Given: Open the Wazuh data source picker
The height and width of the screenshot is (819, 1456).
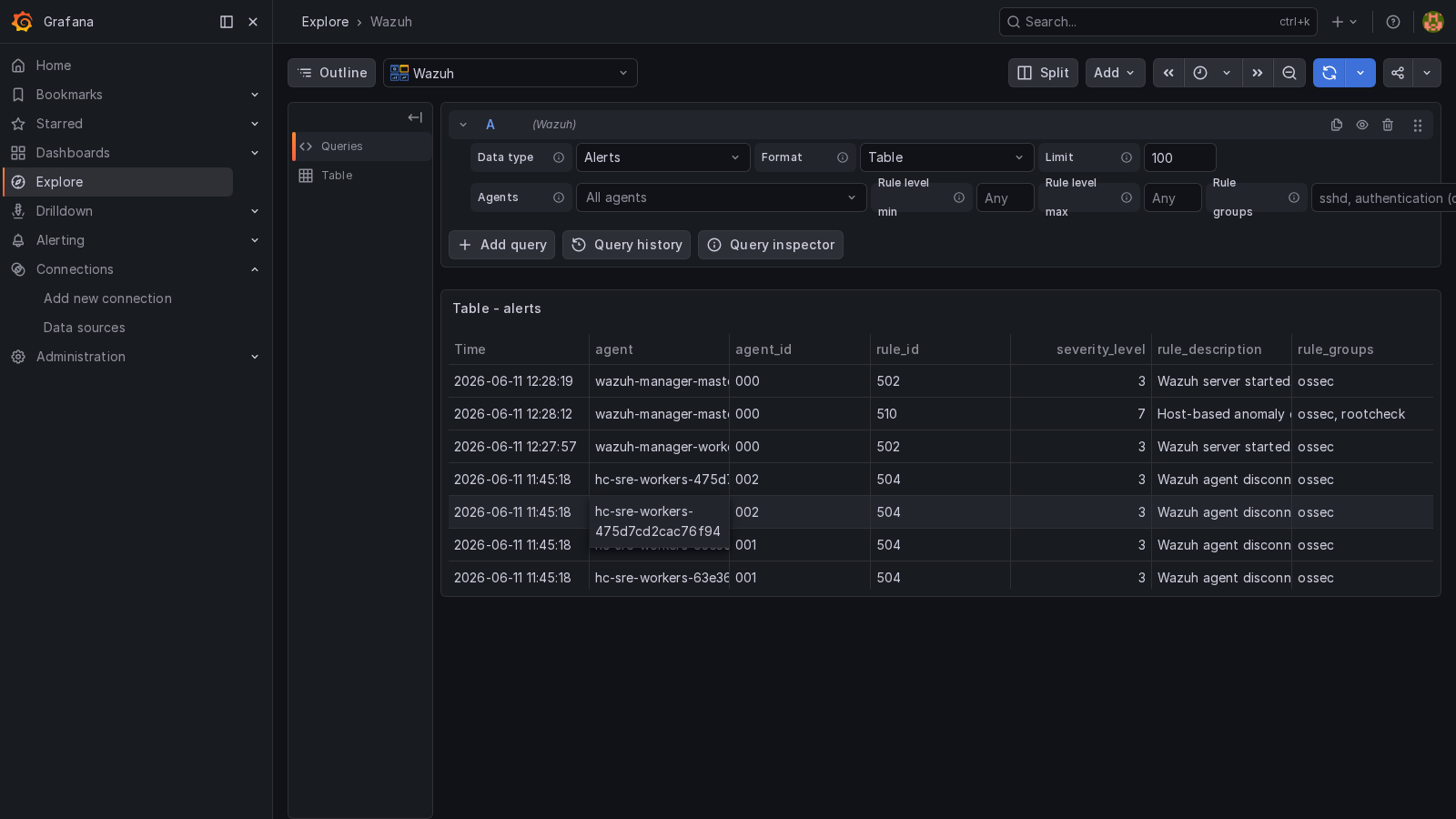Looking at the screenshot, I should [511, 73].
